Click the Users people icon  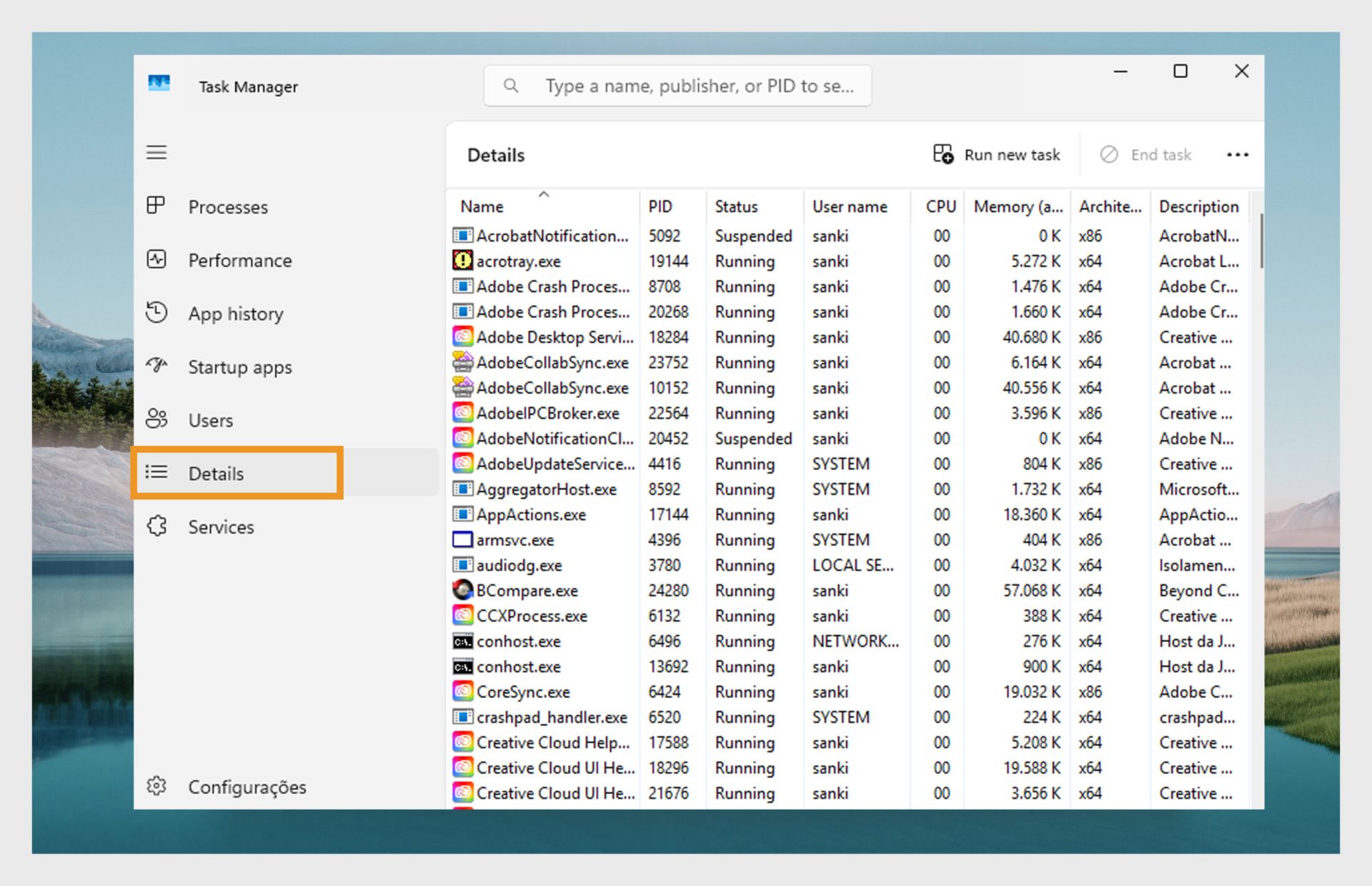(156, 419)
